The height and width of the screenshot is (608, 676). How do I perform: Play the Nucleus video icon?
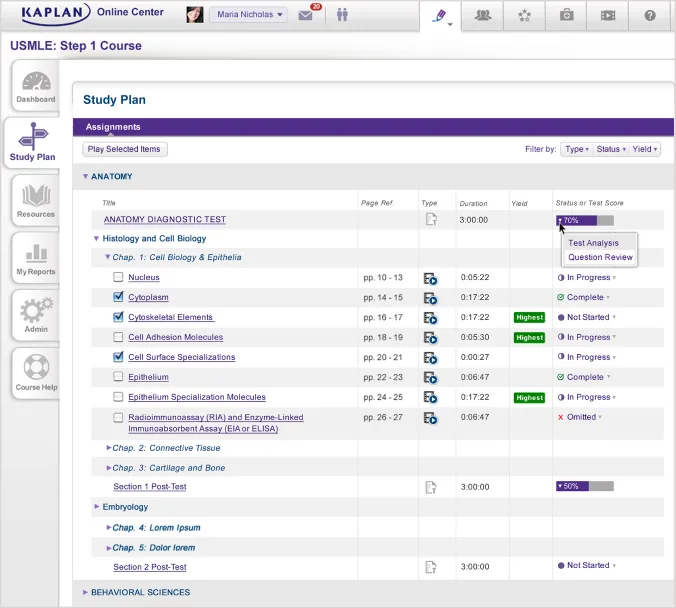(x=430, y=279)
